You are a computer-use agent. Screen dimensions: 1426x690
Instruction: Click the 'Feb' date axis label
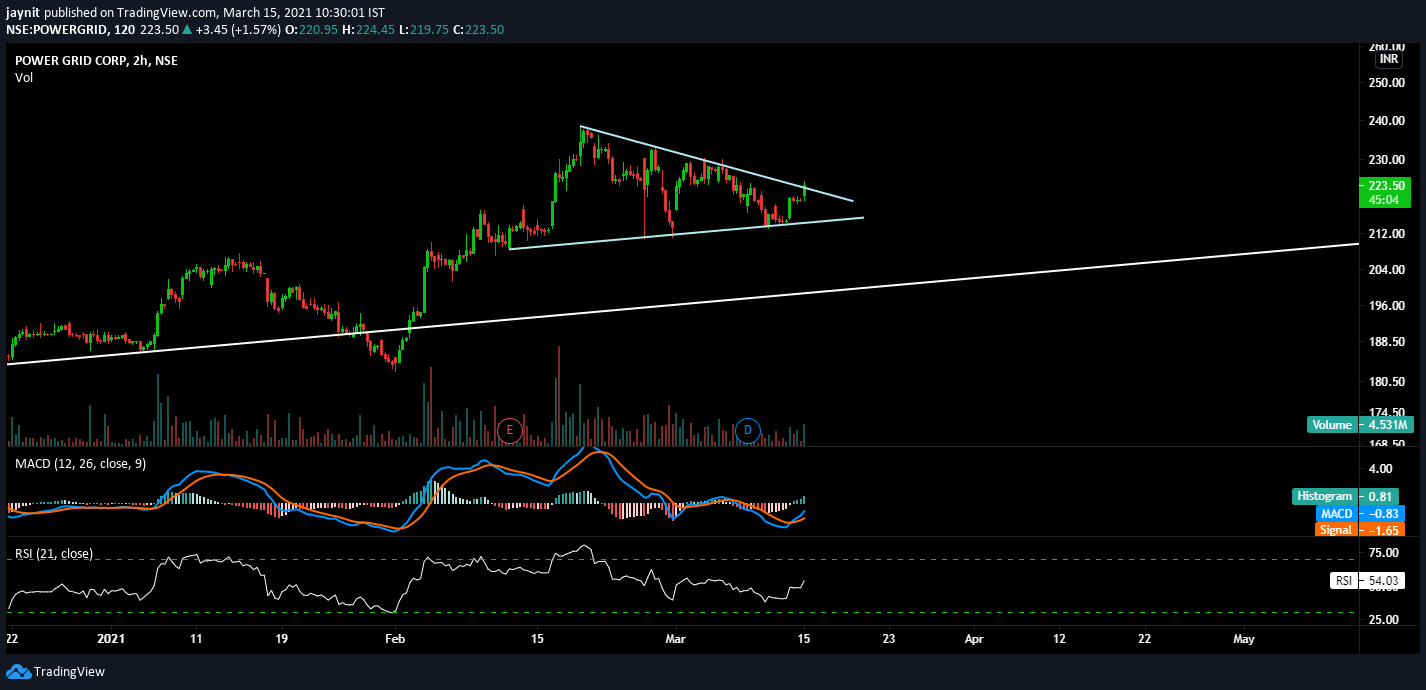pos(396,638)
